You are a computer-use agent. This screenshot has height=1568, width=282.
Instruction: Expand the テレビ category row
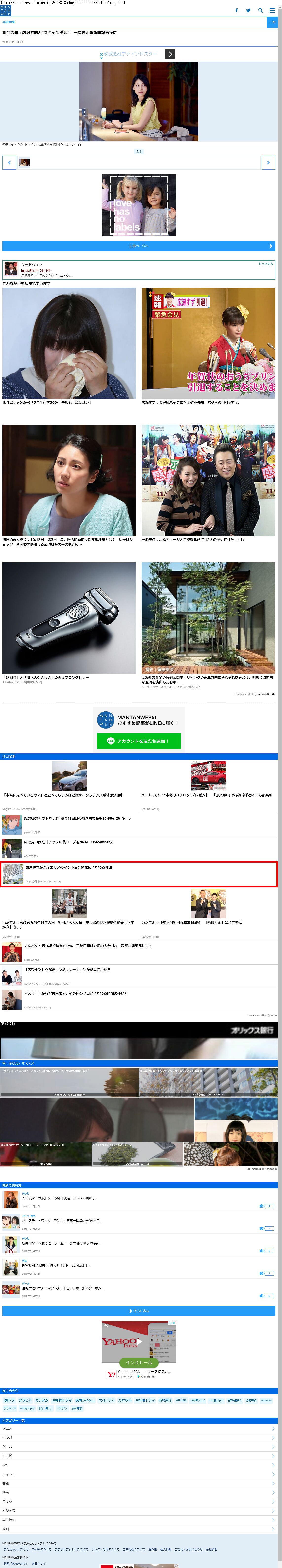[139, 1456]
